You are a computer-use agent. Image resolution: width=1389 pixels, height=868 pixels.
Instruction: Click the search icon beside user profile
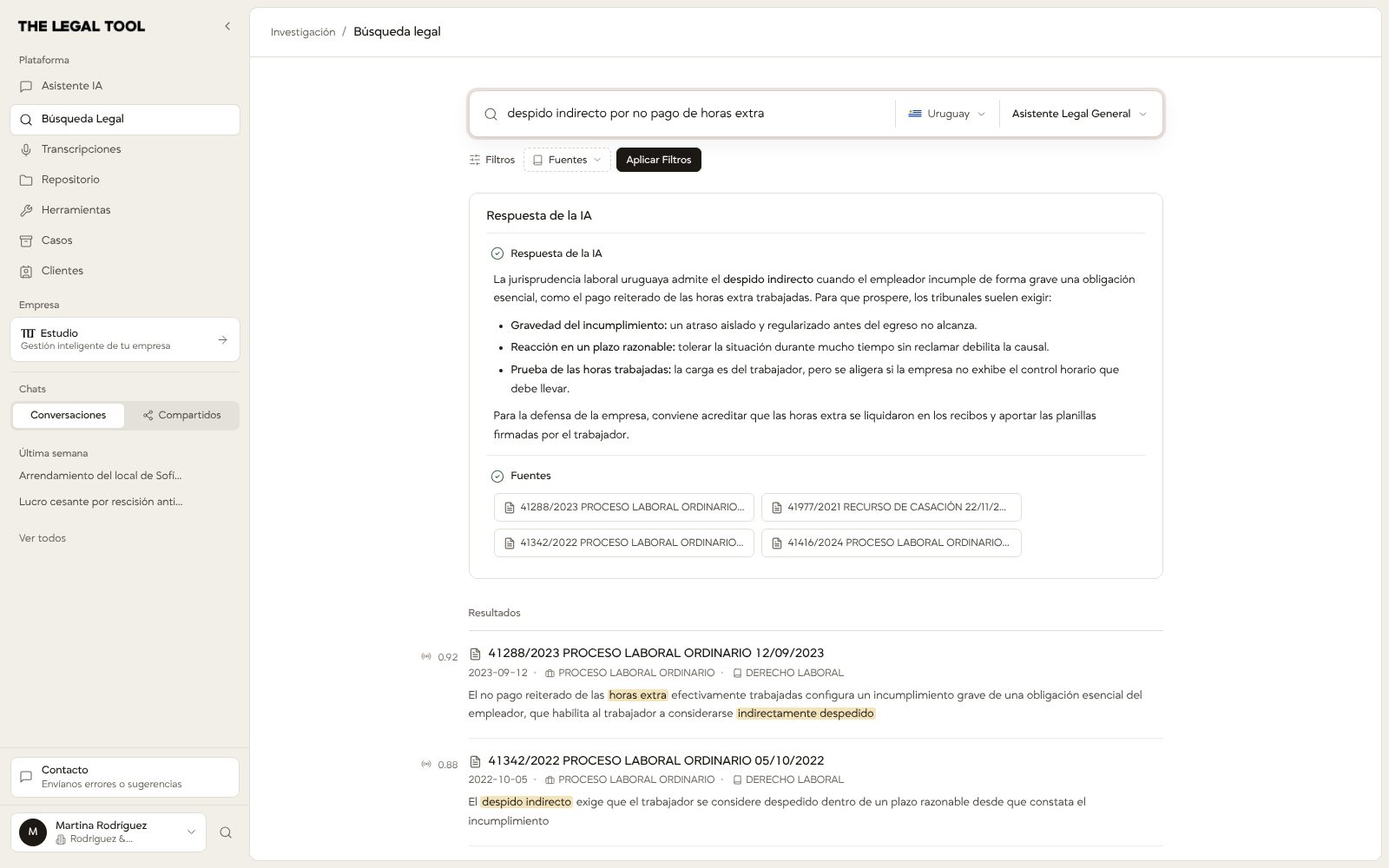pyautogui.click(x=226, y=832)
